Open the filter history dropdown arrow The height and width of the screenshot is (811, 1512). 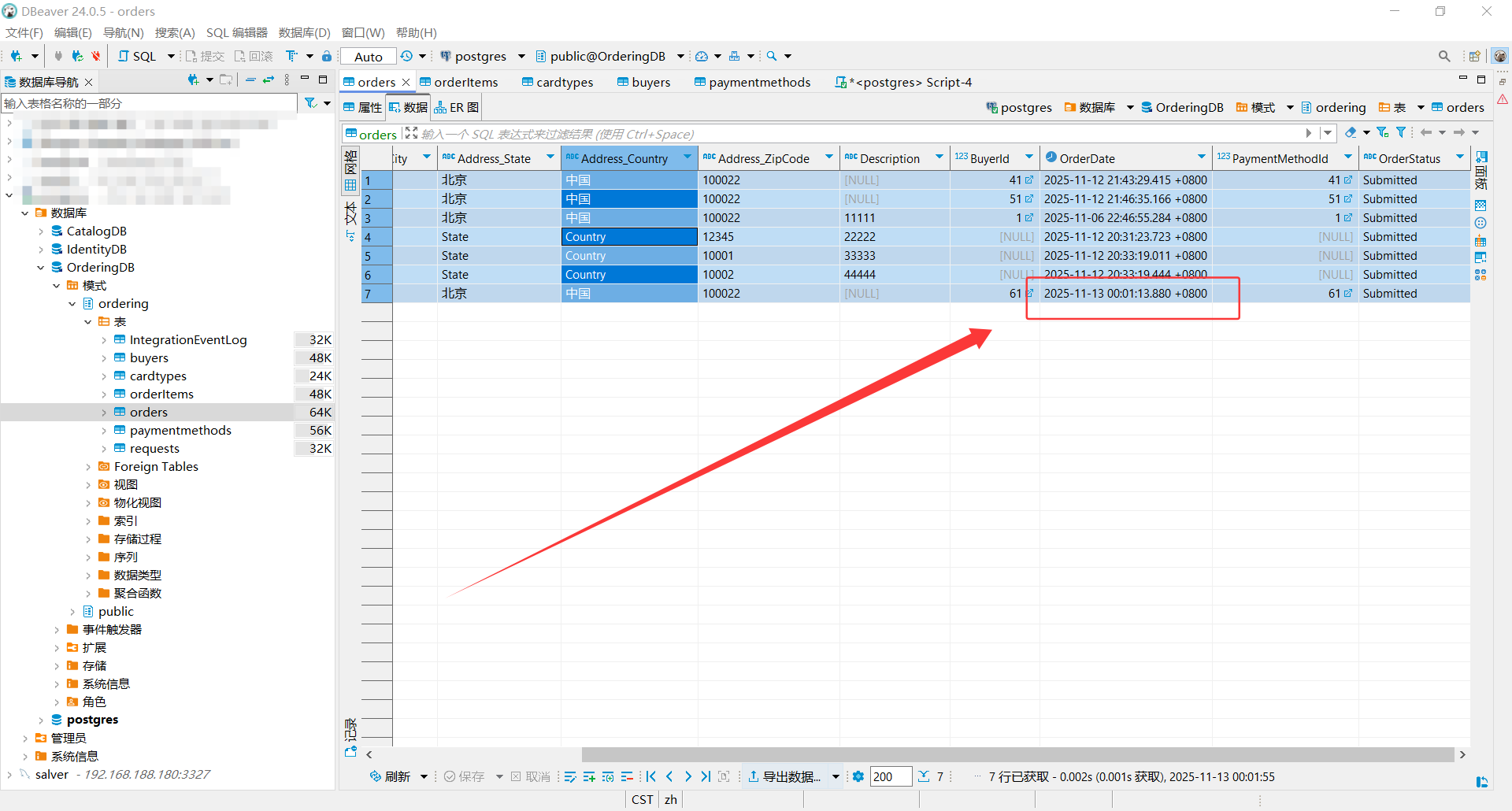[x=1328, y=133]
